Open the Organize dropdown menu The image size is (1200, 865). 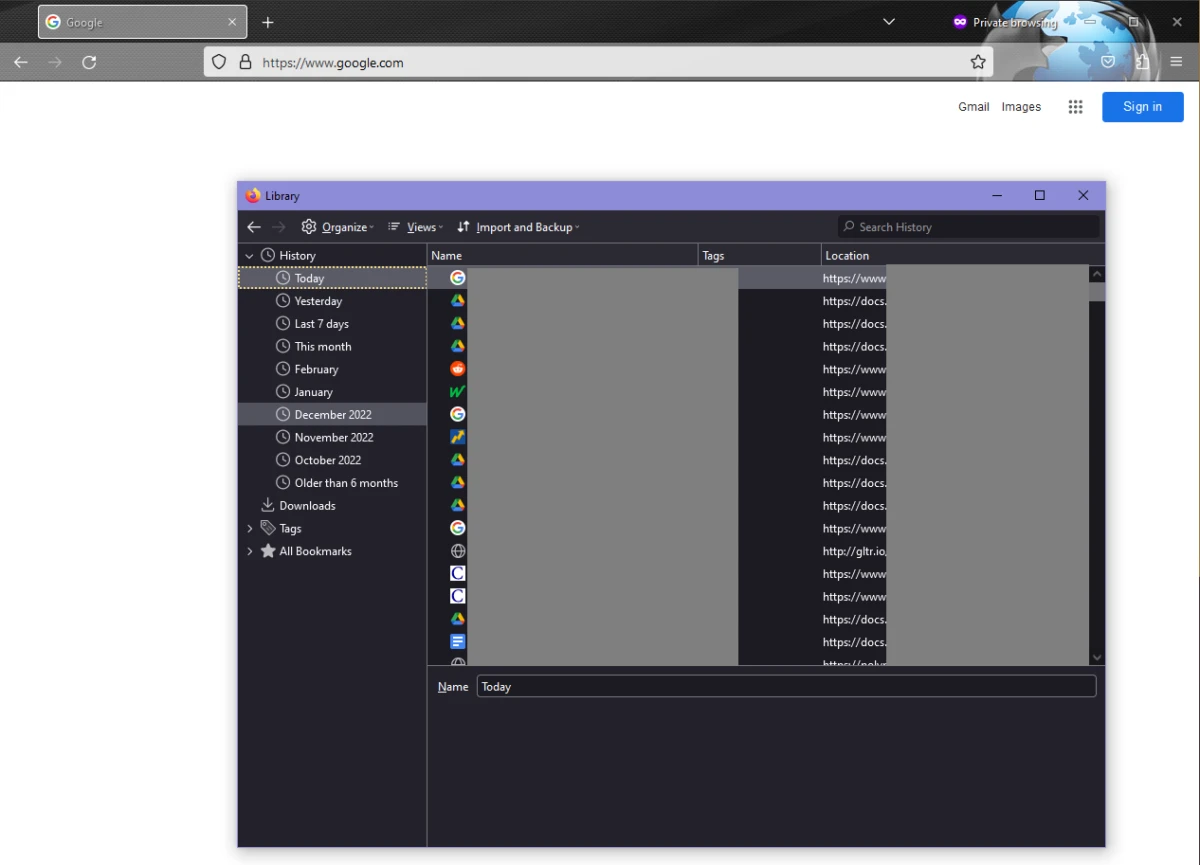[338, 227]
